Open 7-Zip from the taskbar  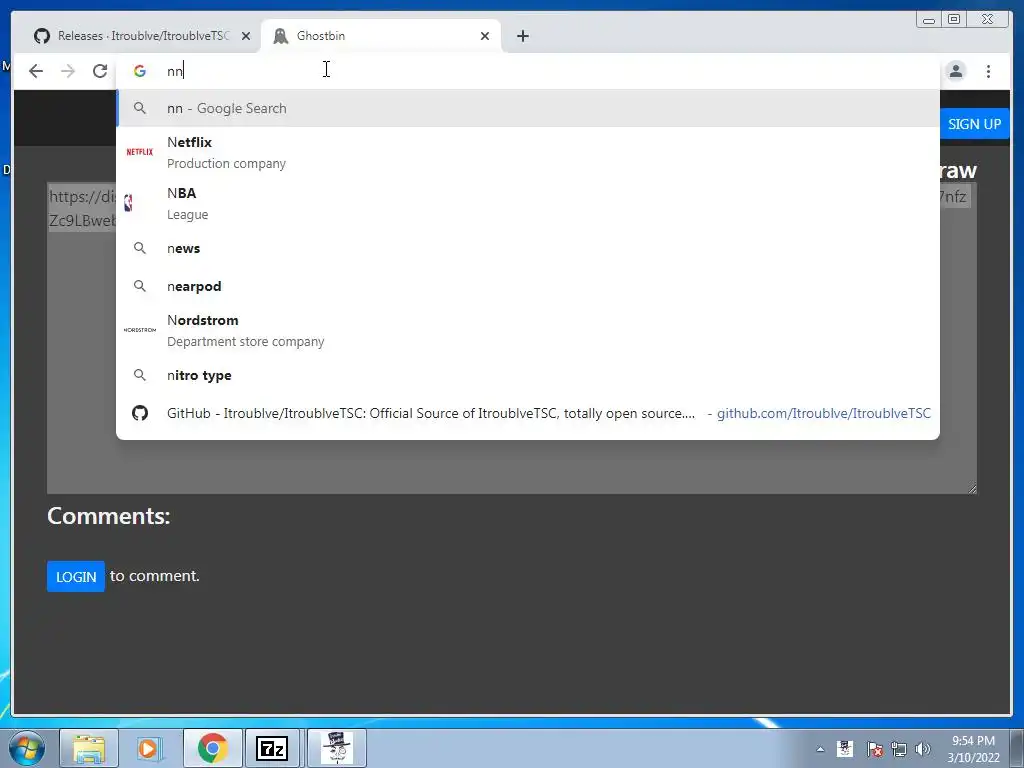[272, 748]
